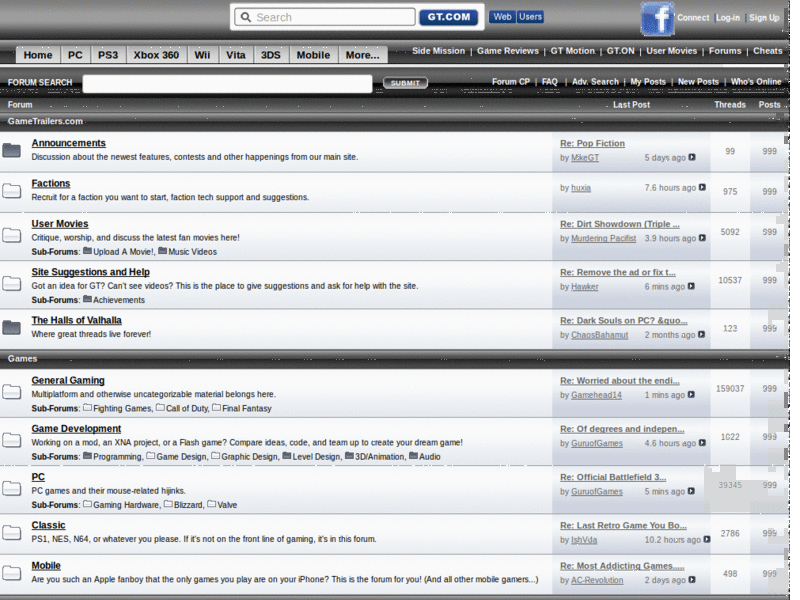Click the forum search text field
800x600 pixels.
pos(228,83)
